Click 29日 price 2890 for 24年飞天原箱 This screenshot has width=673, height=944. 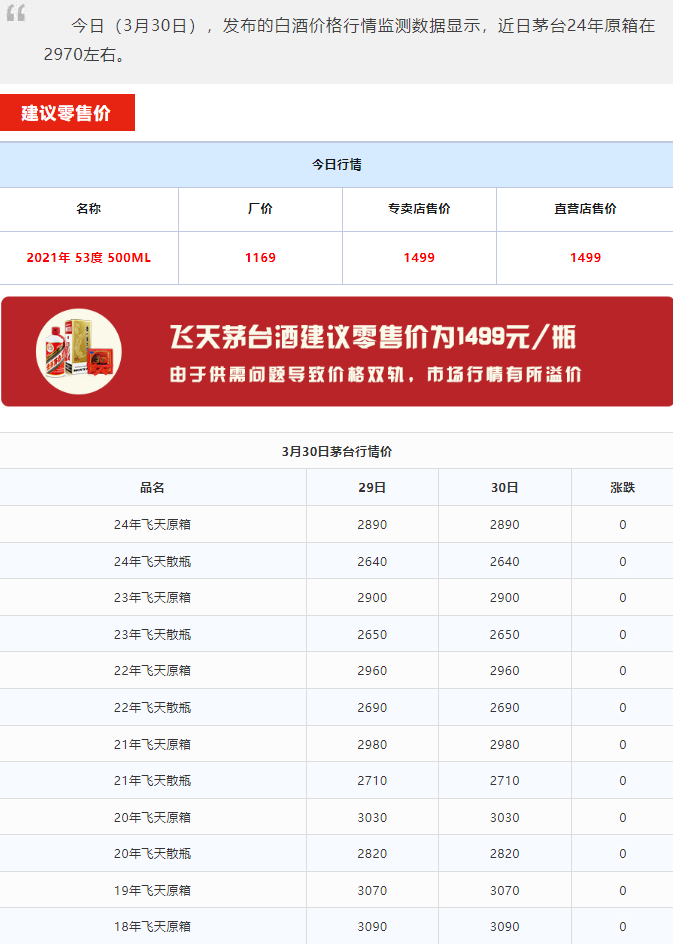(372, 524)
